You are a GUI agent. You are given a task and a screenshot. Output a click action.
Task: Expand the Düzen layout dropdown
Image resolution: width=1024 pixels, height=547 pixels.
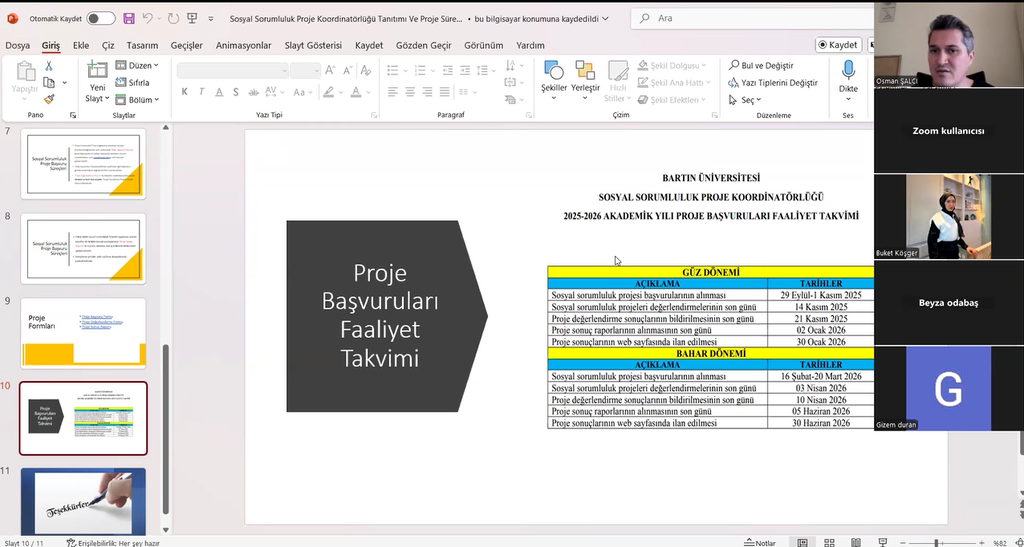(x=135, y=66)
